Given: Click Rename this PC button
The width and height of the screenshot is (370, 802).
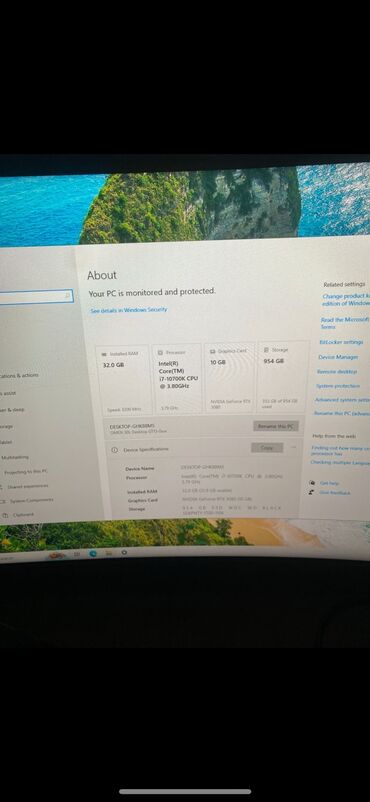Looking at the screenshot, I should tap(275, 426).
